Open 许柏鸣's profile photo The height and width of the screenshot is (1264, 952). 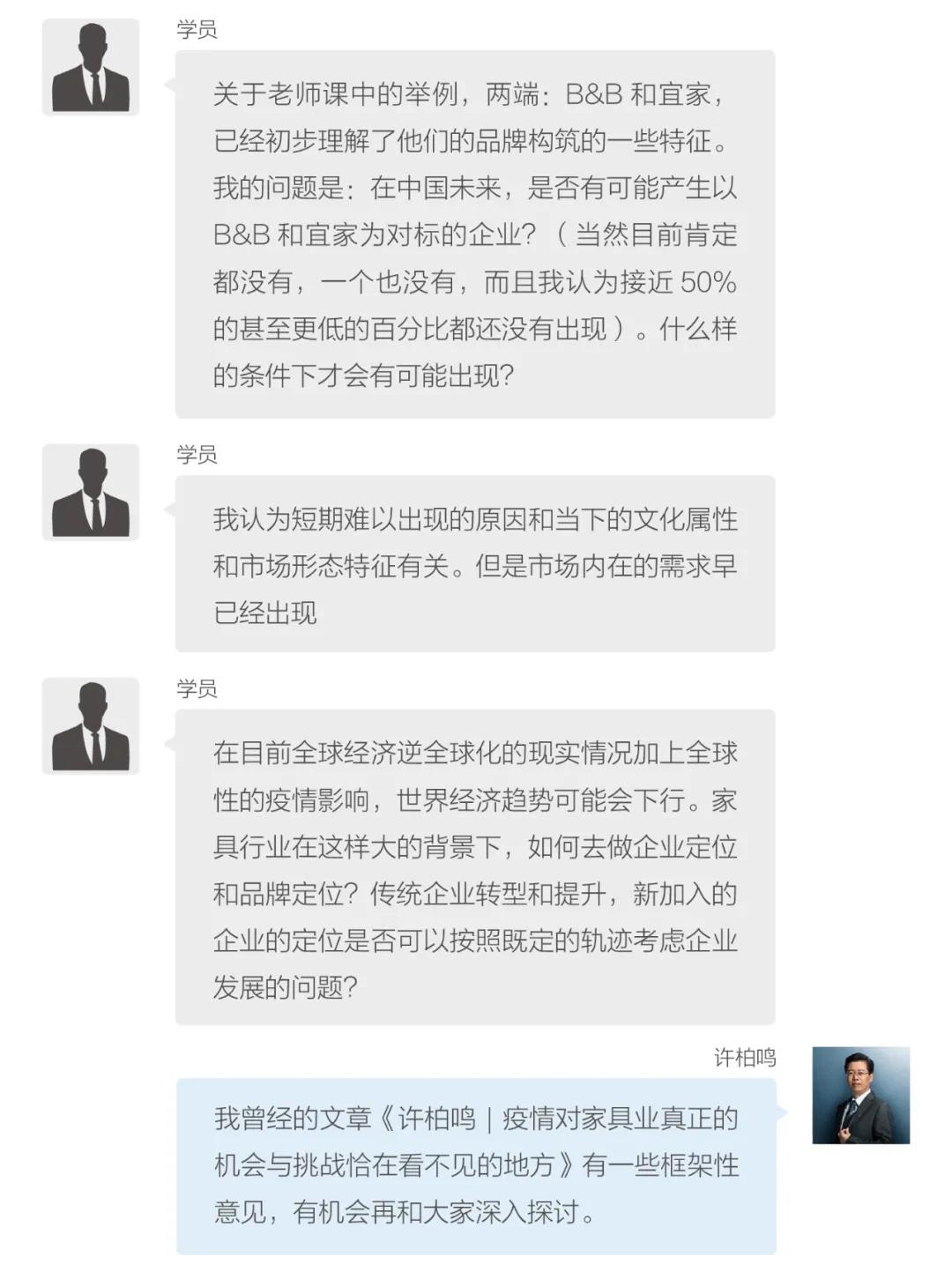click(x=860, y=1095)
